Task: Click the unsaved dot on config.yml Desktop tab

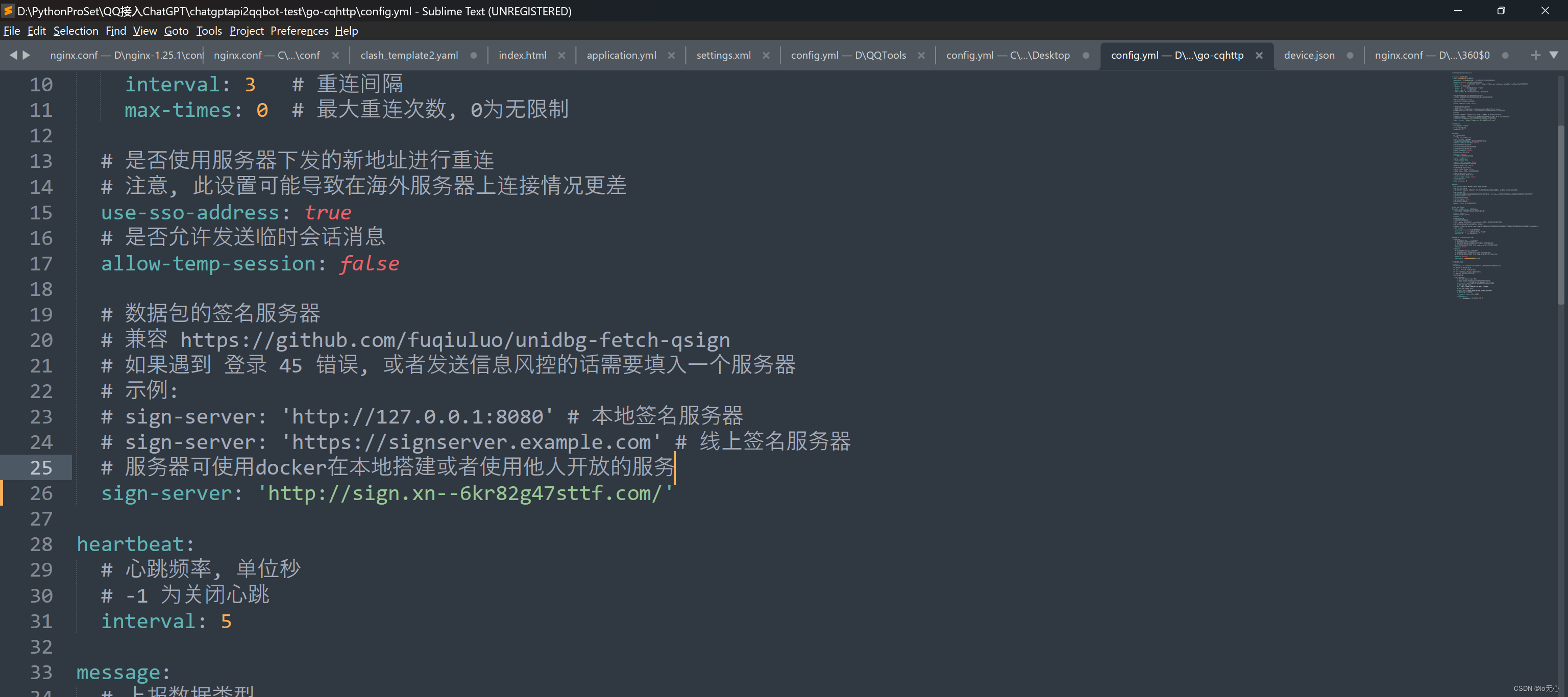Action: point(1086,55)
